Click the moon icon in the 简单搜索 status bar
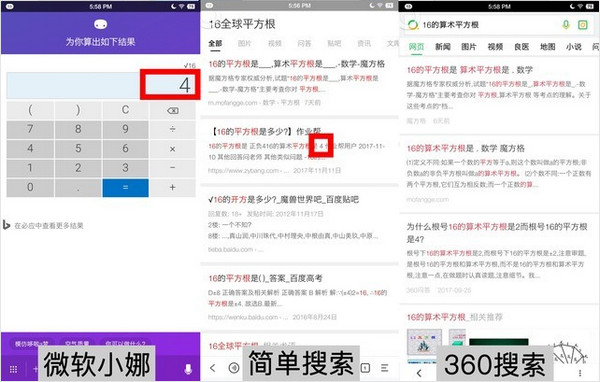 [x=372, y=5]
